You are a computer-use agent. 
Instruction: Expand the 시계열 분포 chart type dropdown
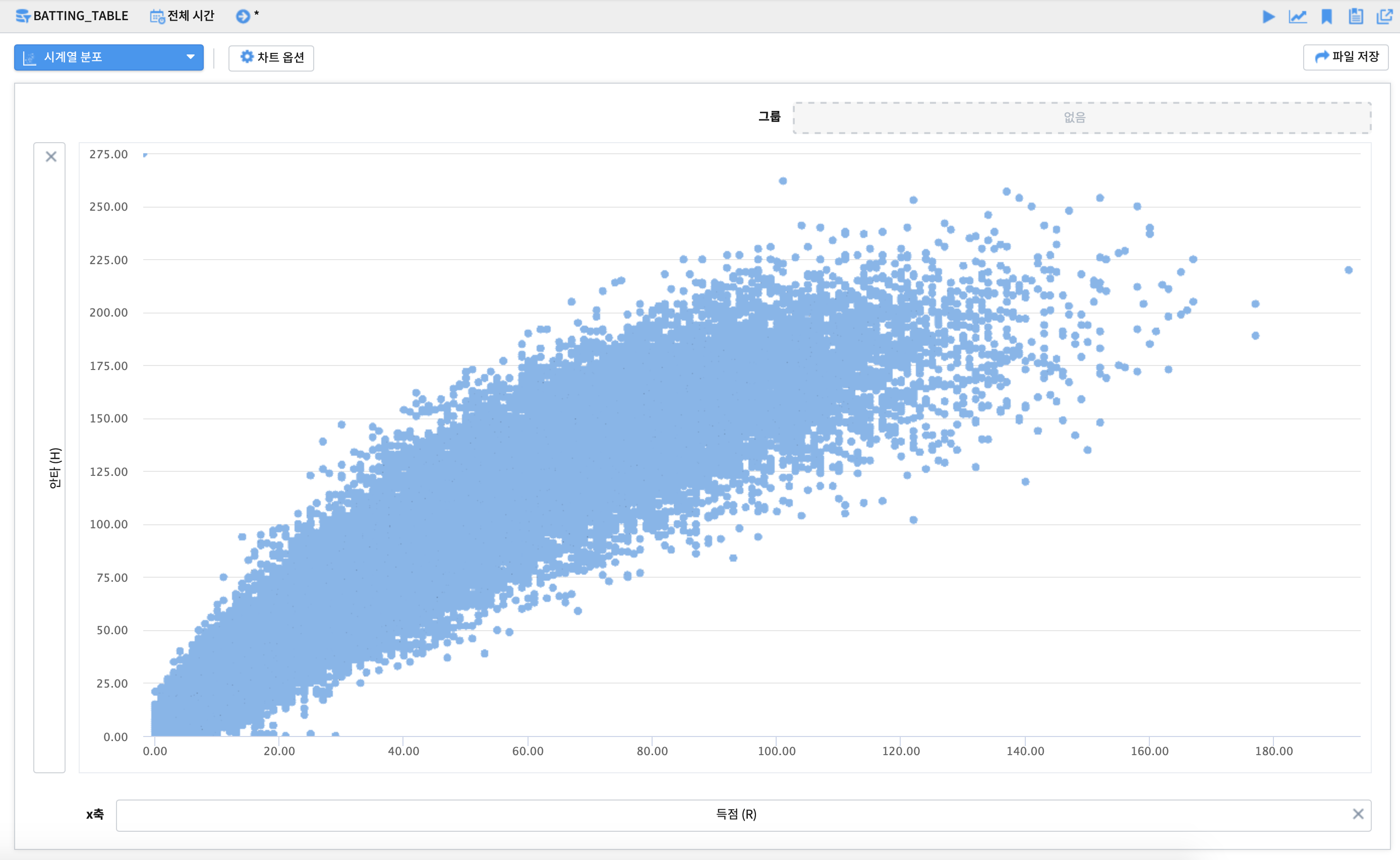[x=108, y=57]
